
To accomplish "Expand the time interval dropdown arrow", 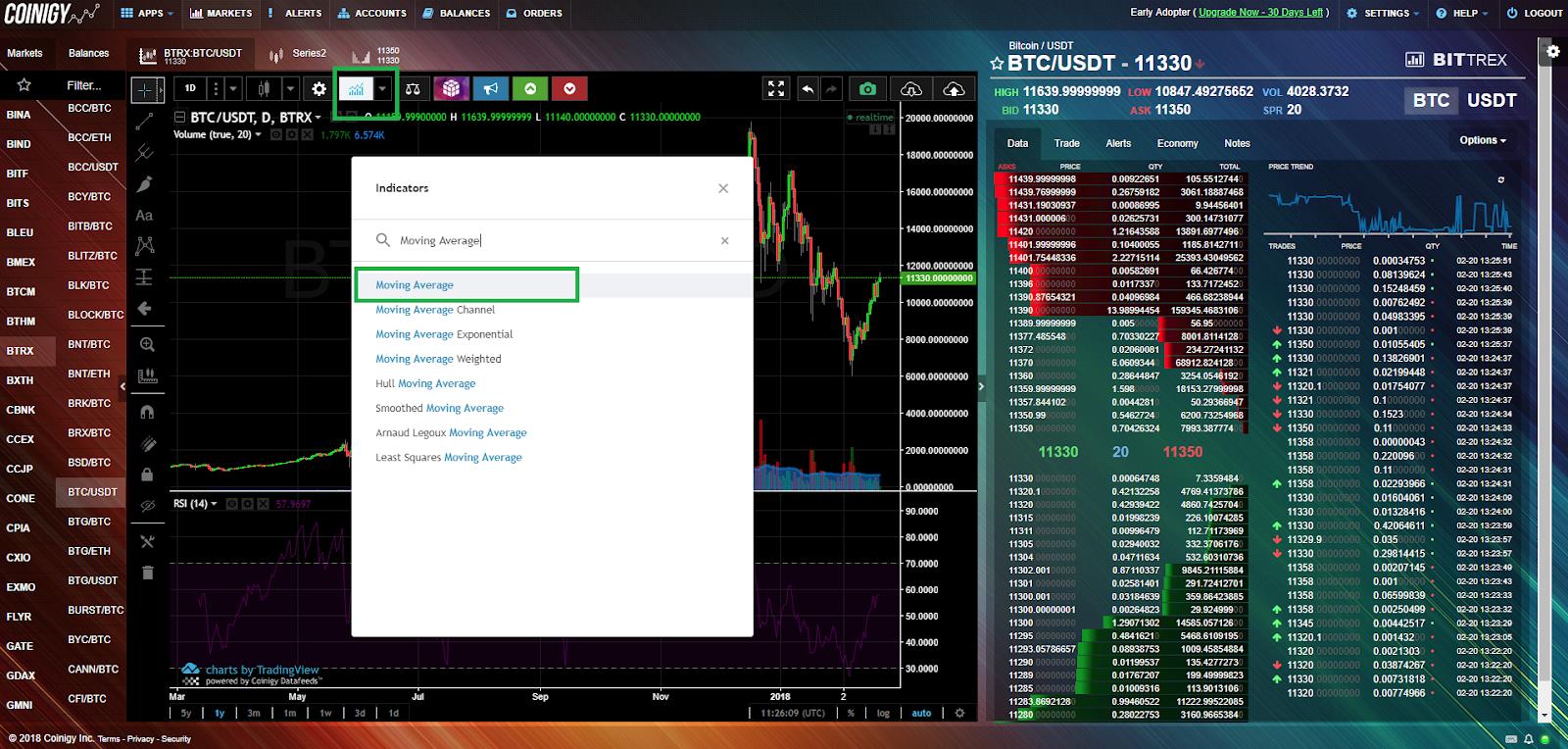I will pos(233,88).
